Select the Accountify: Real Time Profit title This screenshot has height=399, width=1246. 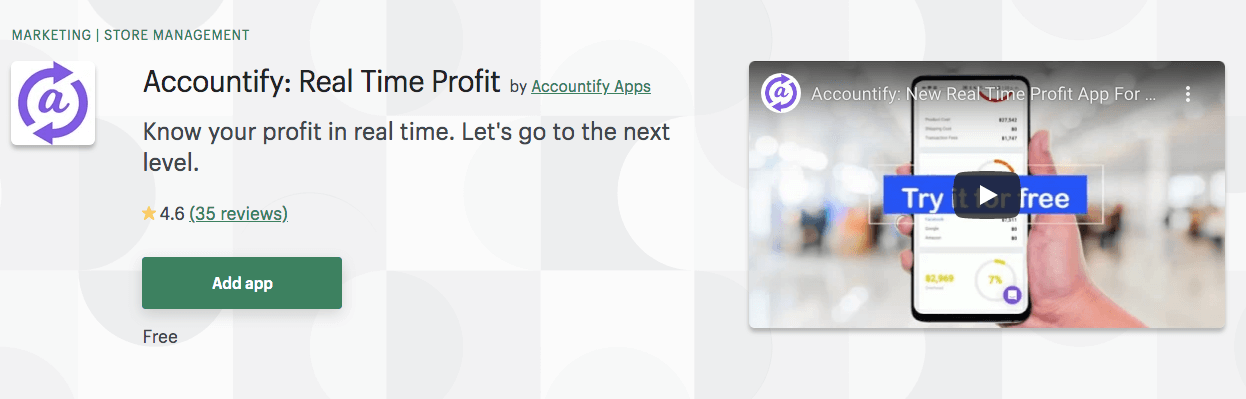click(x=322, y=82)
